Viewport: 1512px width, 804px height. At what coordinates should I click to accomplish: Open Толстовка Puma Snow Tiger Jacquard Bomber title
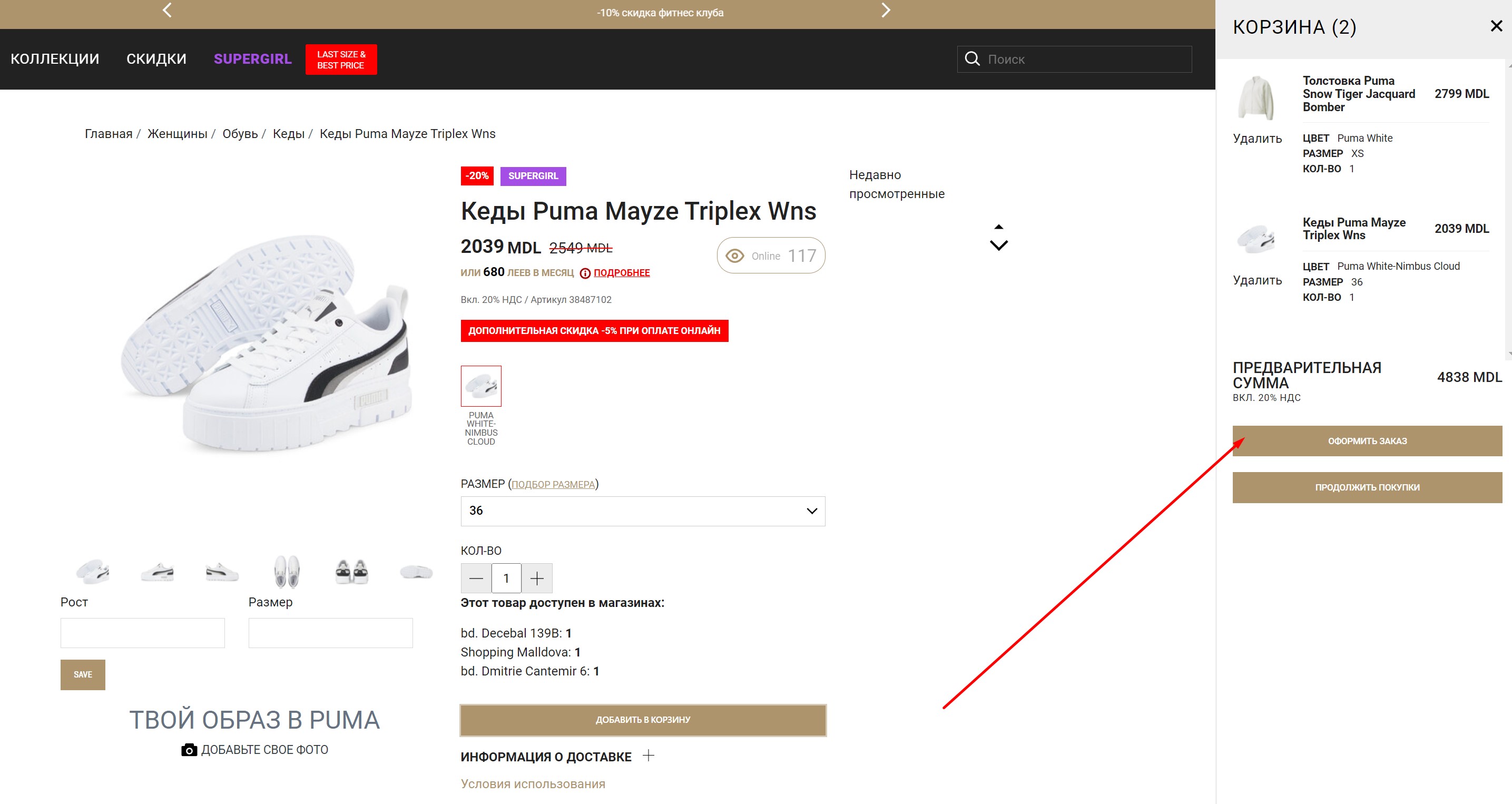pyautogui.click(x=1359, y=94)
